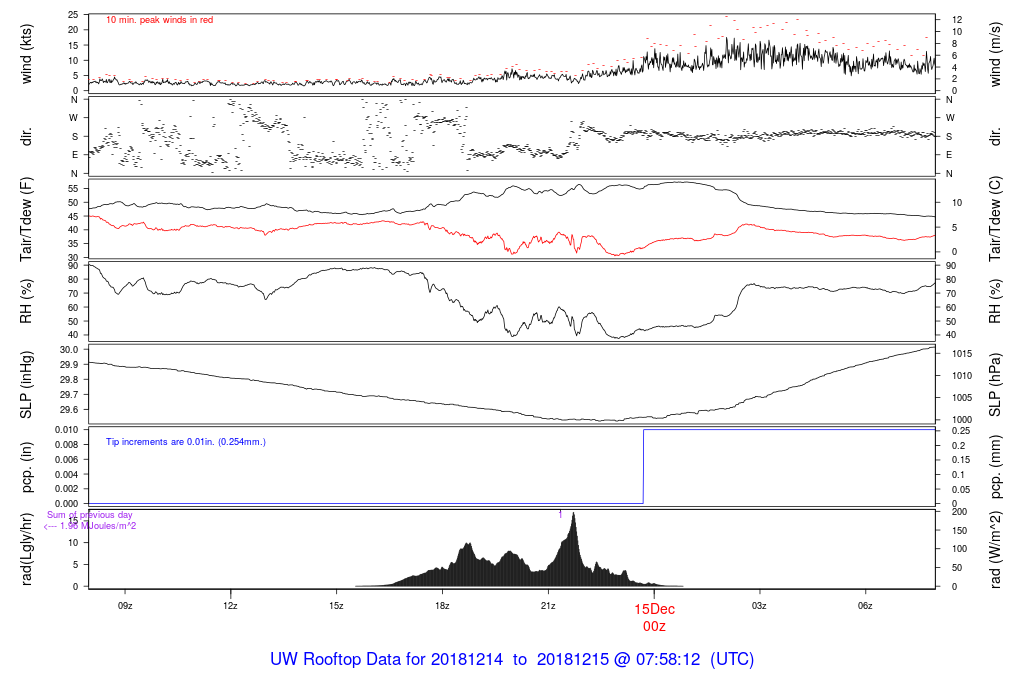The height and width of the screenshot is (700, 1024).
Task: Click the 'wind (m/s)' right axis label
Action: 995,54
